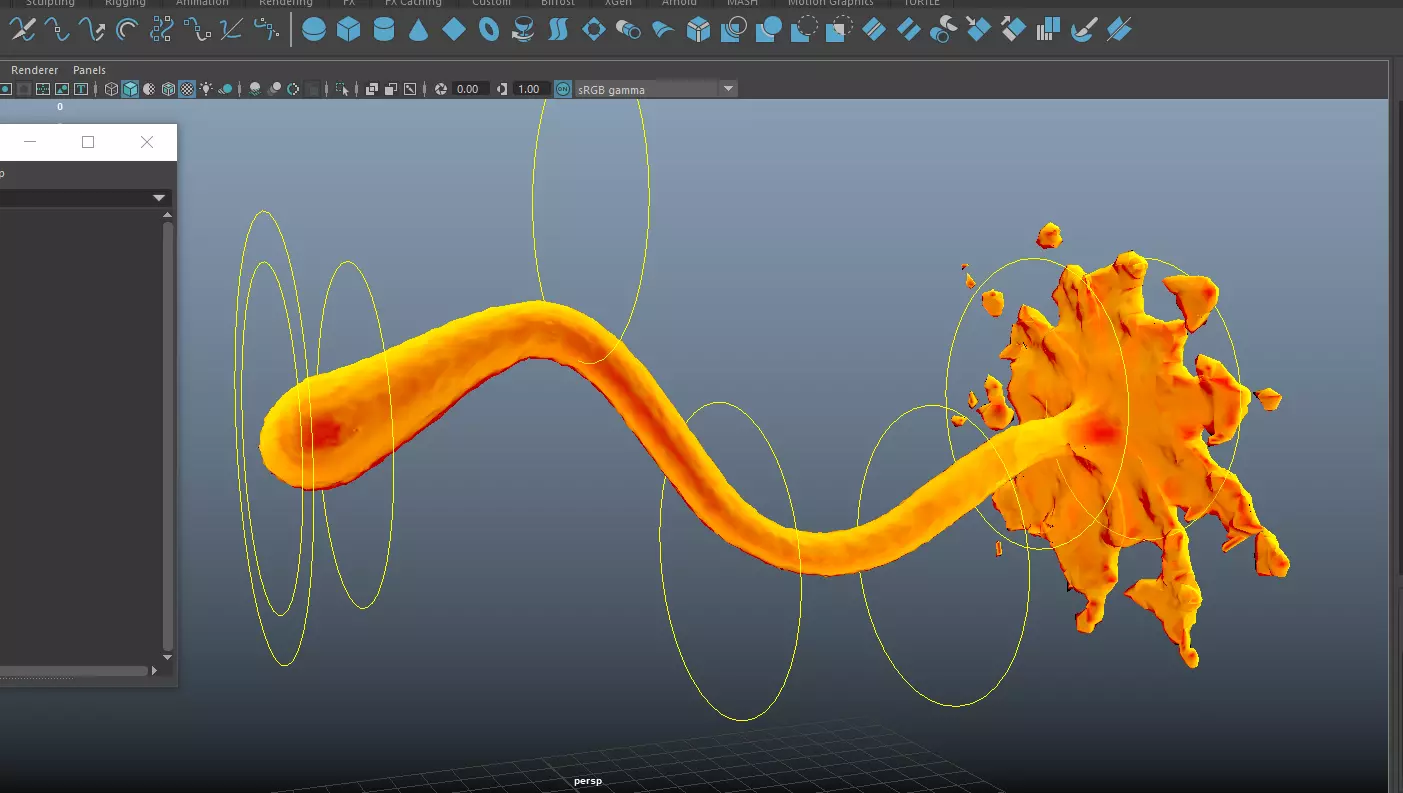Click the Bevel Plus shelf icon
The height and width of the screenshot is (793, 1403).
698,30
